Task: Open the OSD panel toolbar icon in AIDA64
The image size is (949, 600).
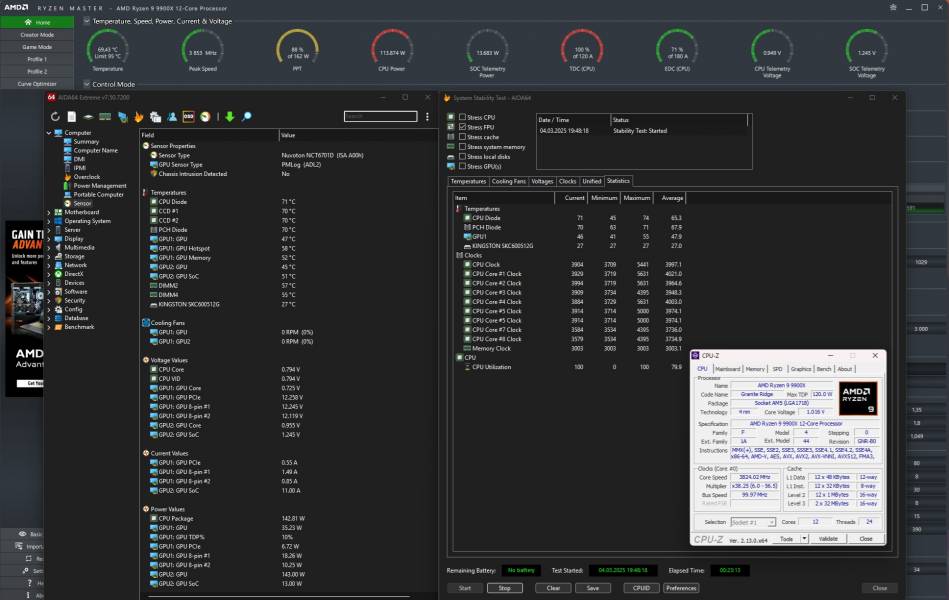Action: (x=188, y=117)
